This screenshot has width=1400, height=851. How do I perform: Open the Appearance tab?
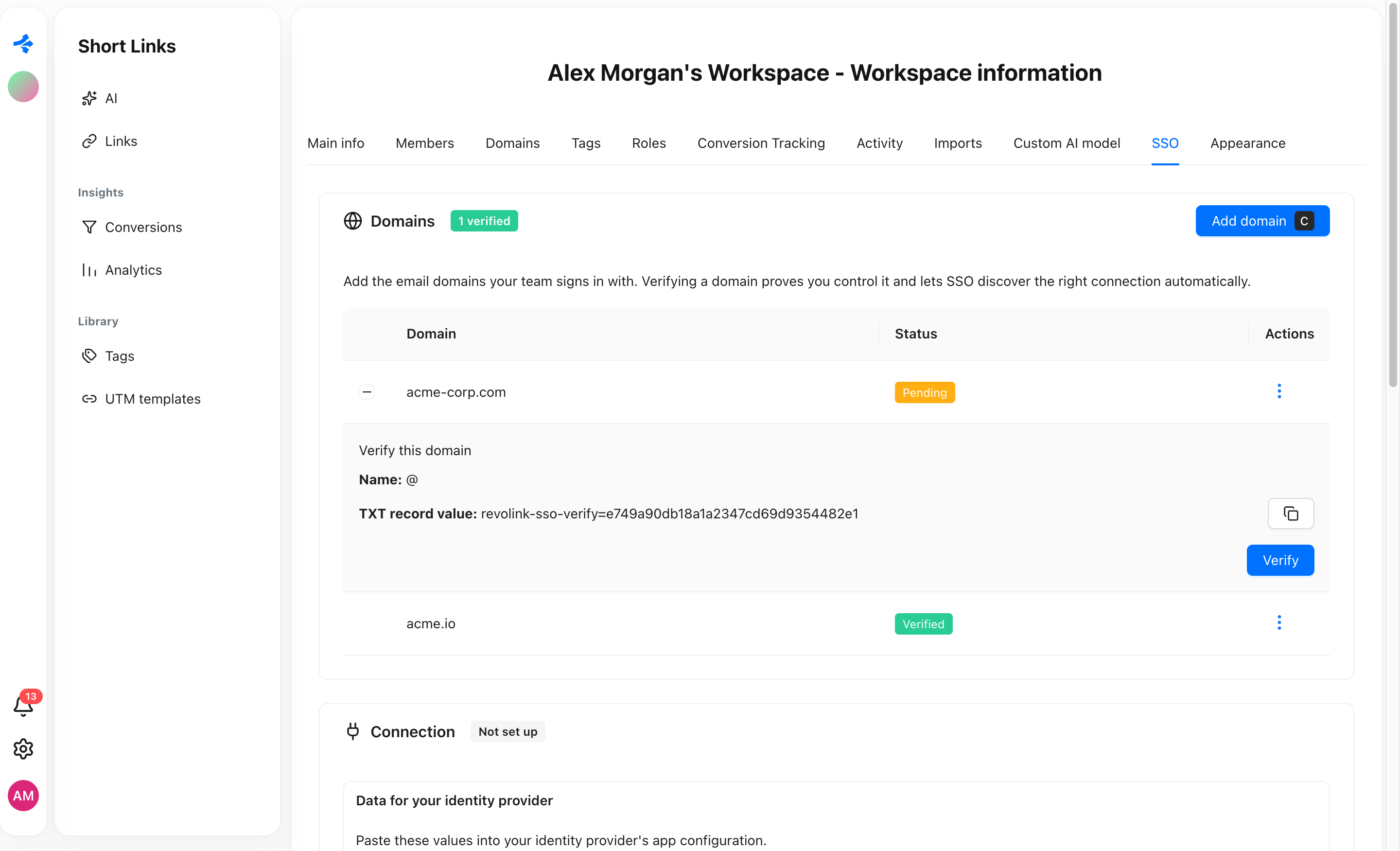[1248, 143]
